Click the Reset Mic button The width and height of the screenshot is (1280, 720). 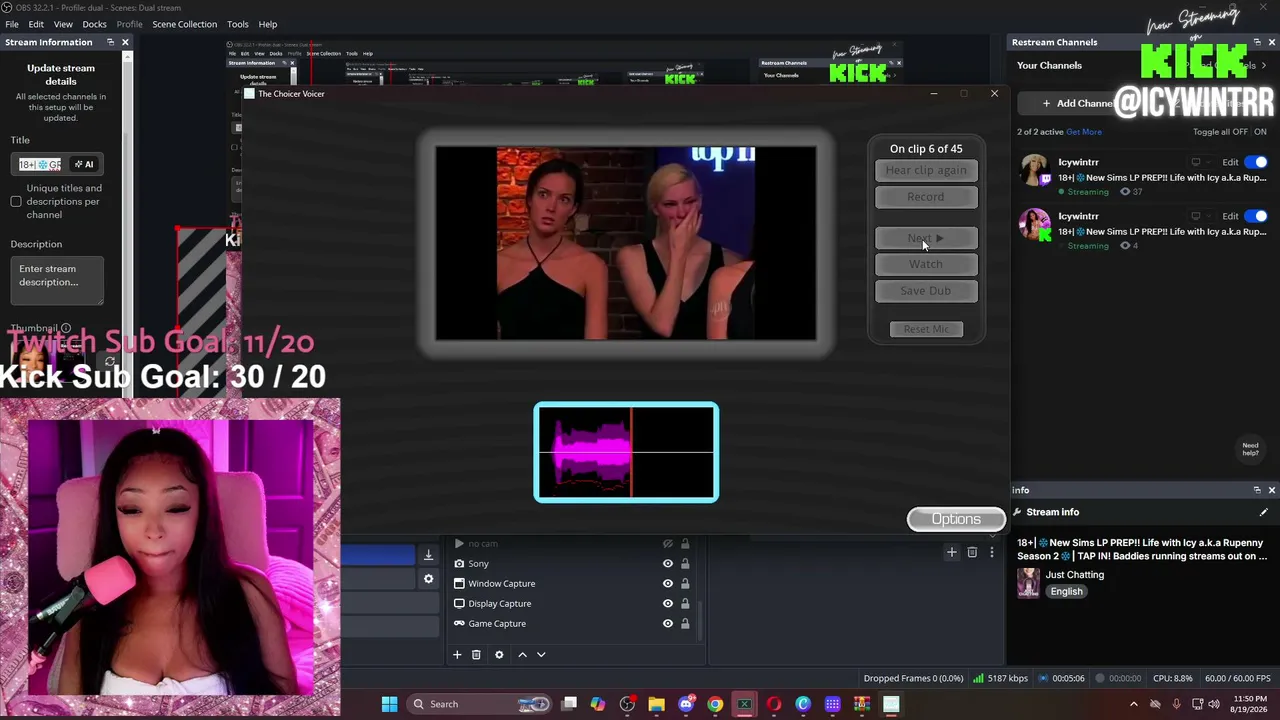[x=926, y=329]
